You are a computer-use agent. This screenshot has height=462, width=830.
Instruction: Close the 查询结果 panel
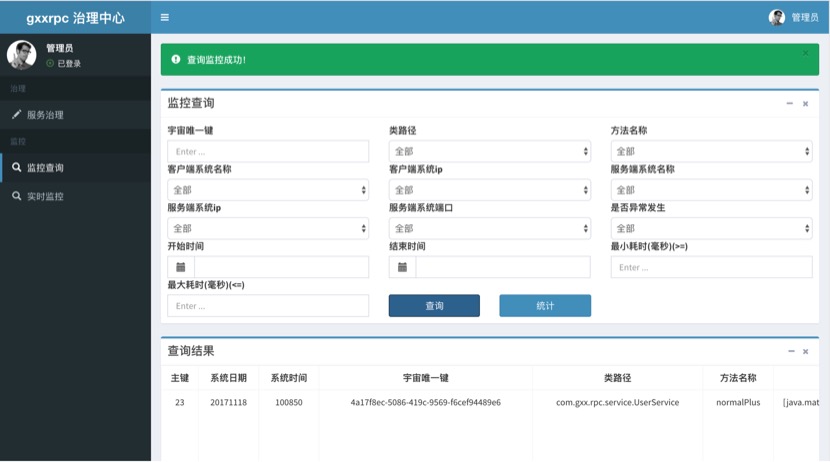[805, 351]
